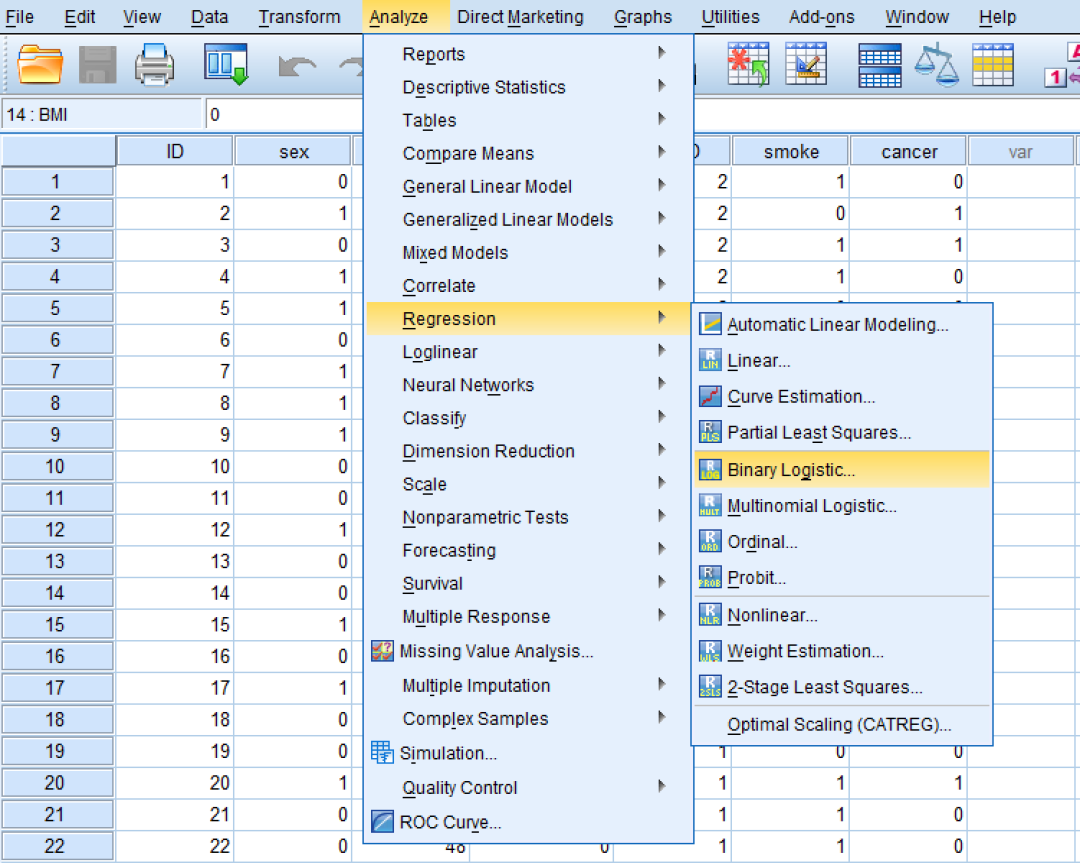Open ROC Curve analysis
1080x863 pixels.
528,822
